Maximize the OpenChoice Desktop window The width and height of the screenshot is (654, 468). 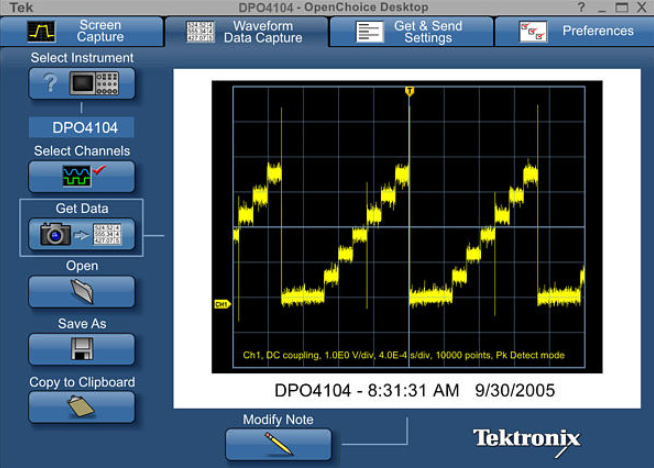pyautogui.click(x=621, y=7)
